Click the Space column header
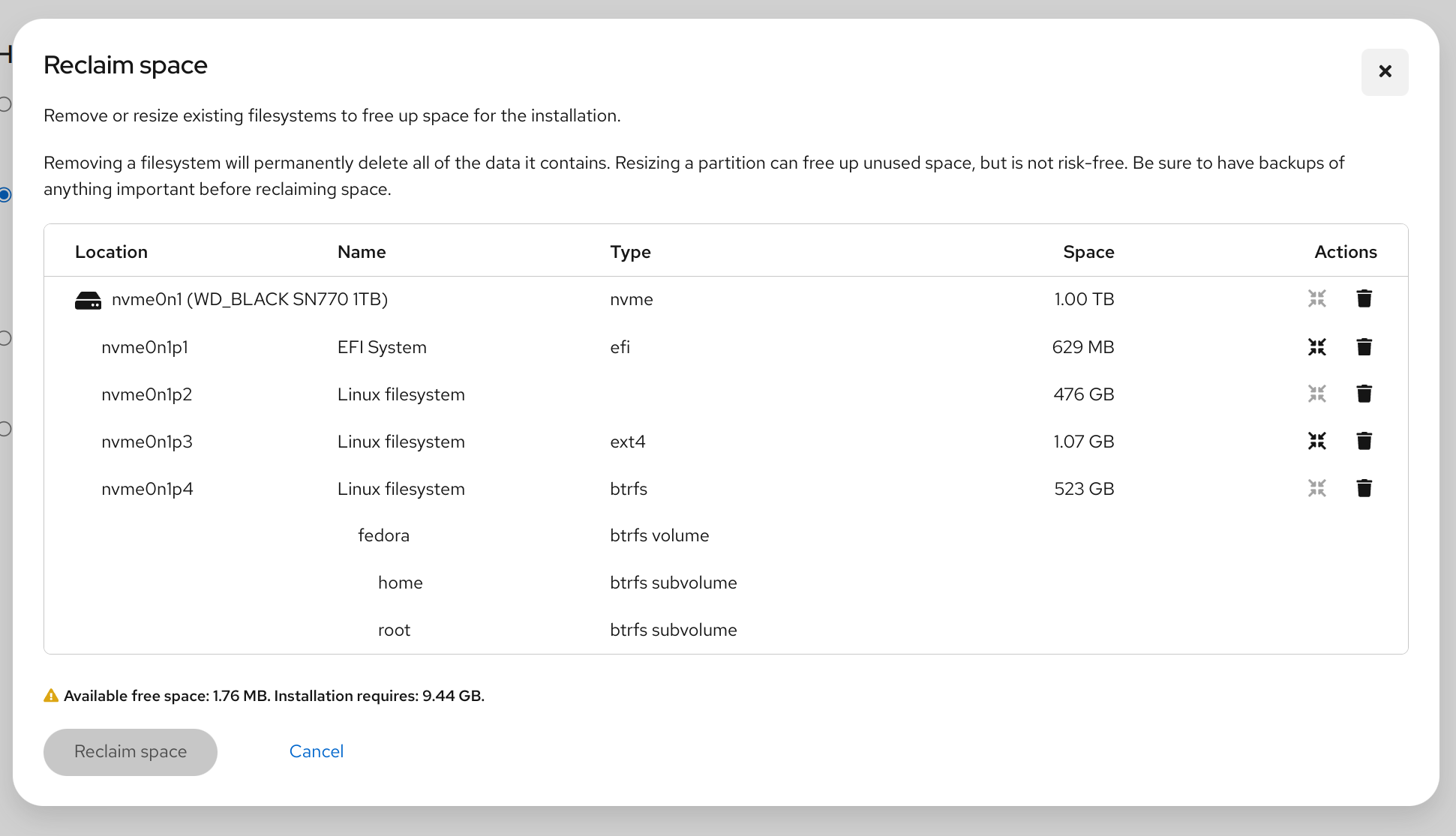 tap(1088, 252)
